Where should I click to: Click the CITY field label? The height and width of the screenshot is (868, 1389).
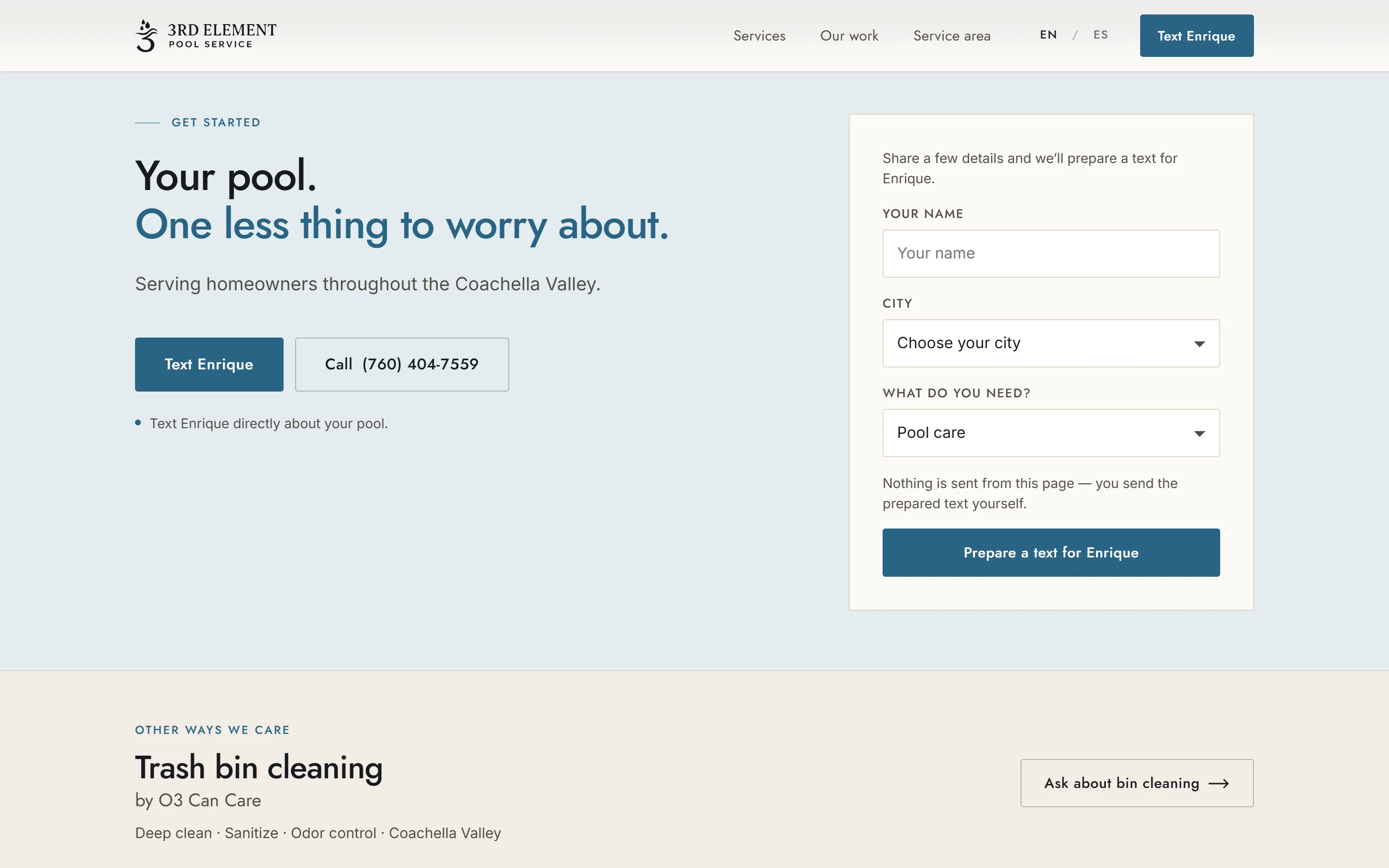coord(897,304)
